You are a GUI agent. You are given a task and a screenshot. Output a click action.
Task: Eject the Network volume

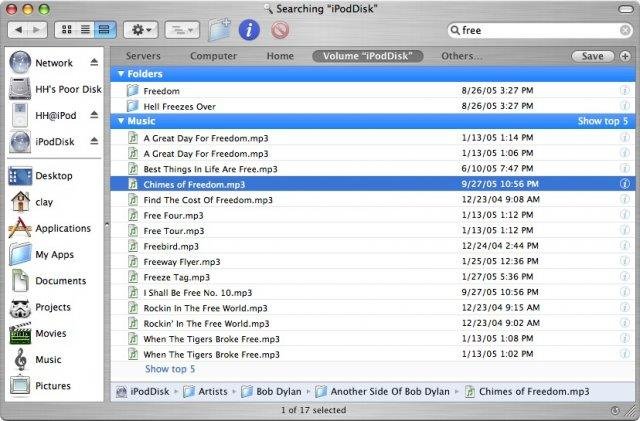94,62
